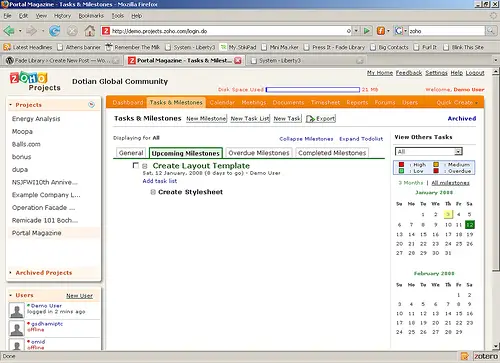Click the green Go arrow beside the address bar

(367, 31)
